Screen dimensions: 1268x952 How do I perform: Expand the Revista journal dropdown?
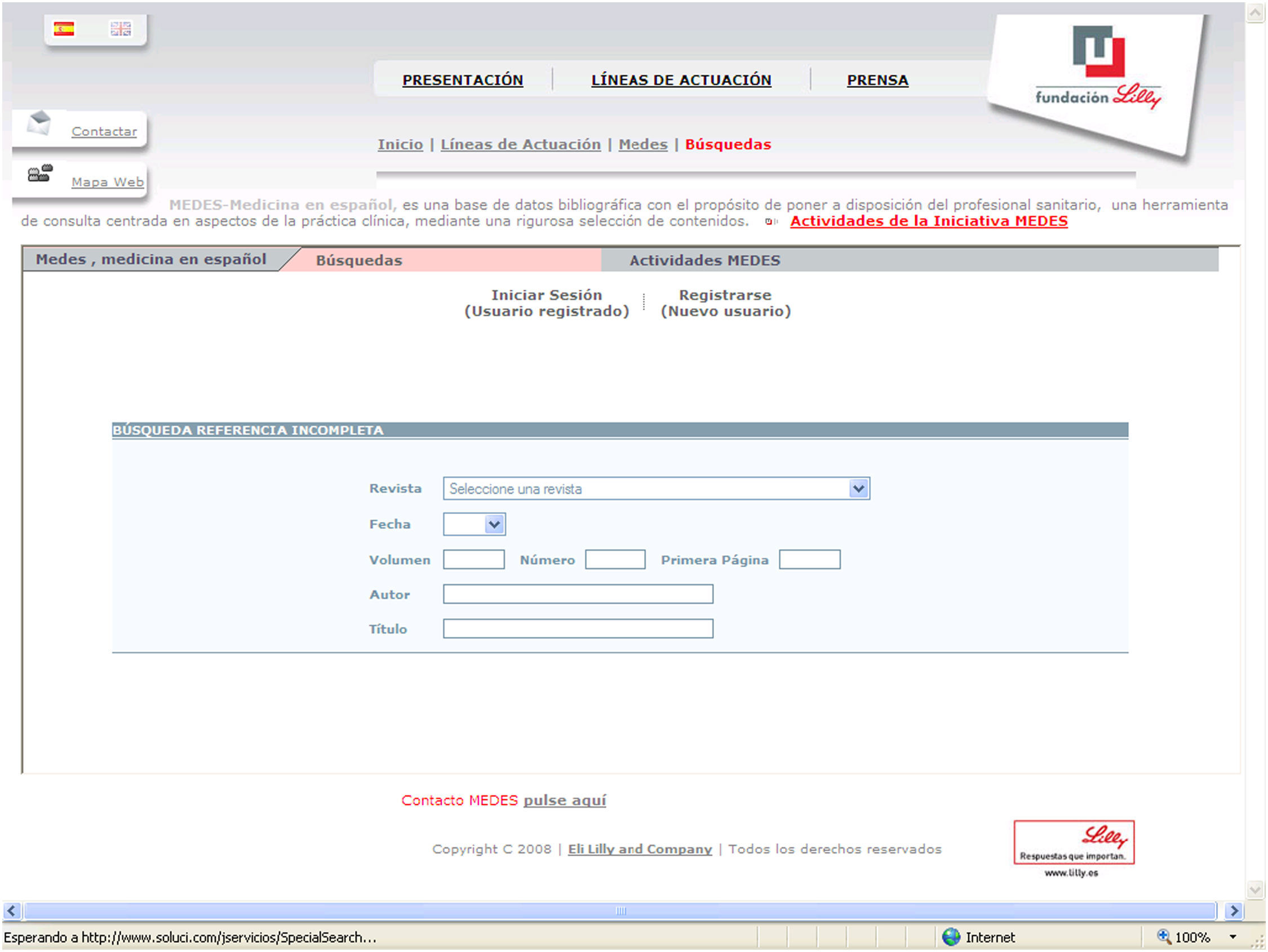coord(858,489)
